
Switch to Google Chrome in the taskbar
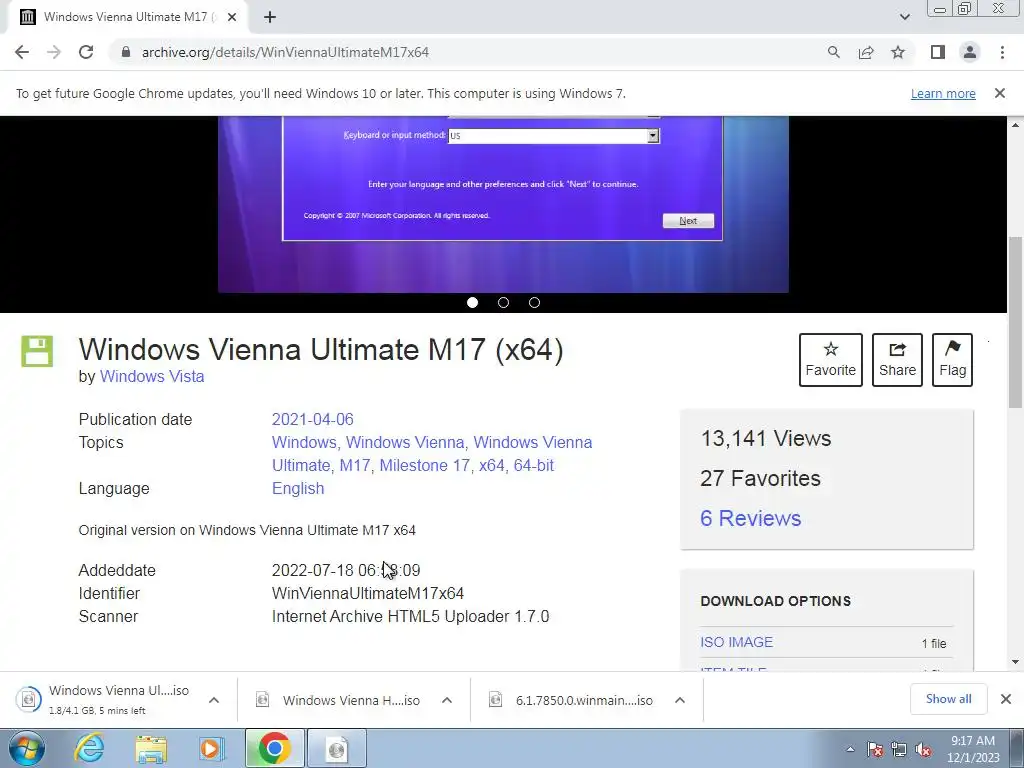274,748
